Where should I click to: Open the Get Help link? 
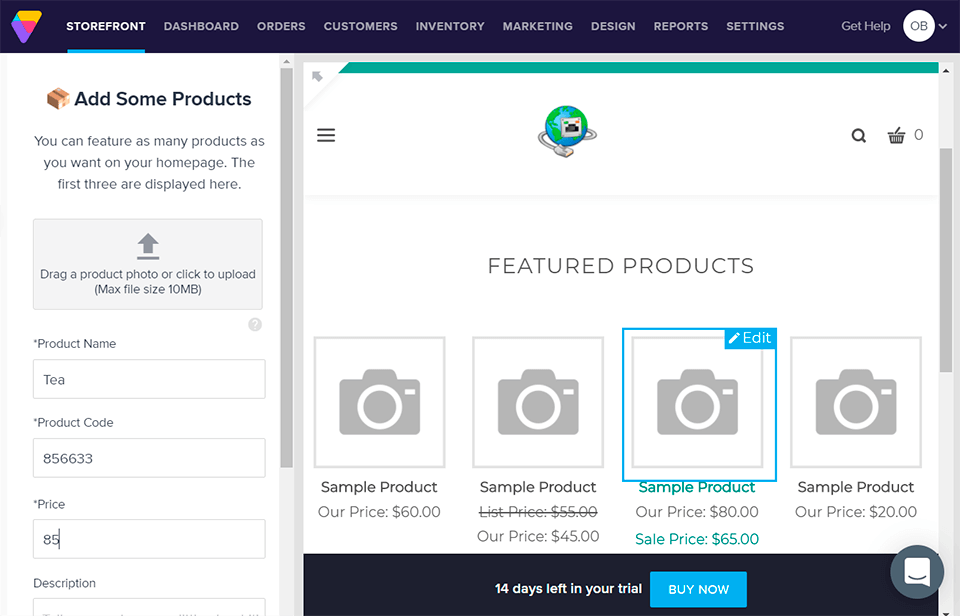coord(865,26)
